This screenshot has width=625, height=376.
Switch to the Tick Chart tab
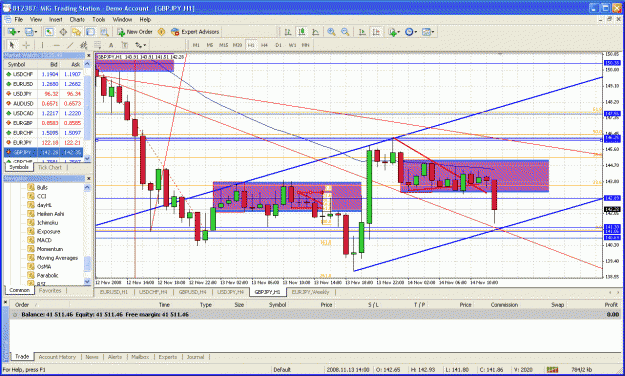(x=50, y=167)
